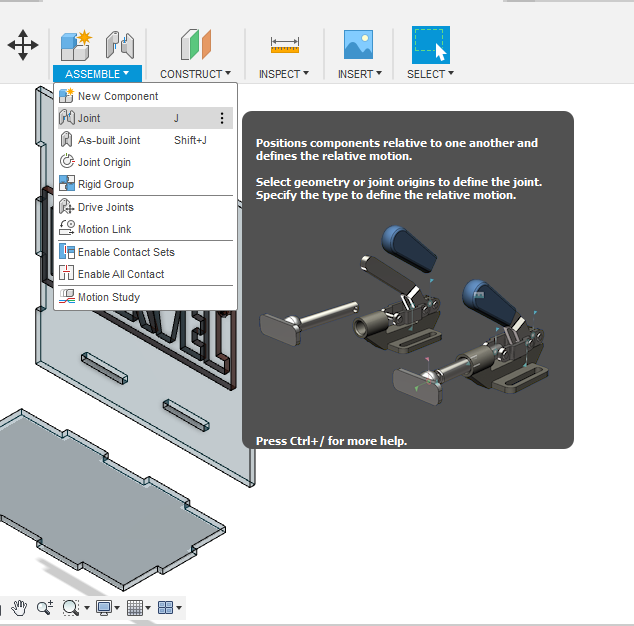Click the Offset Plane icon above Construct

click(196, 44)
